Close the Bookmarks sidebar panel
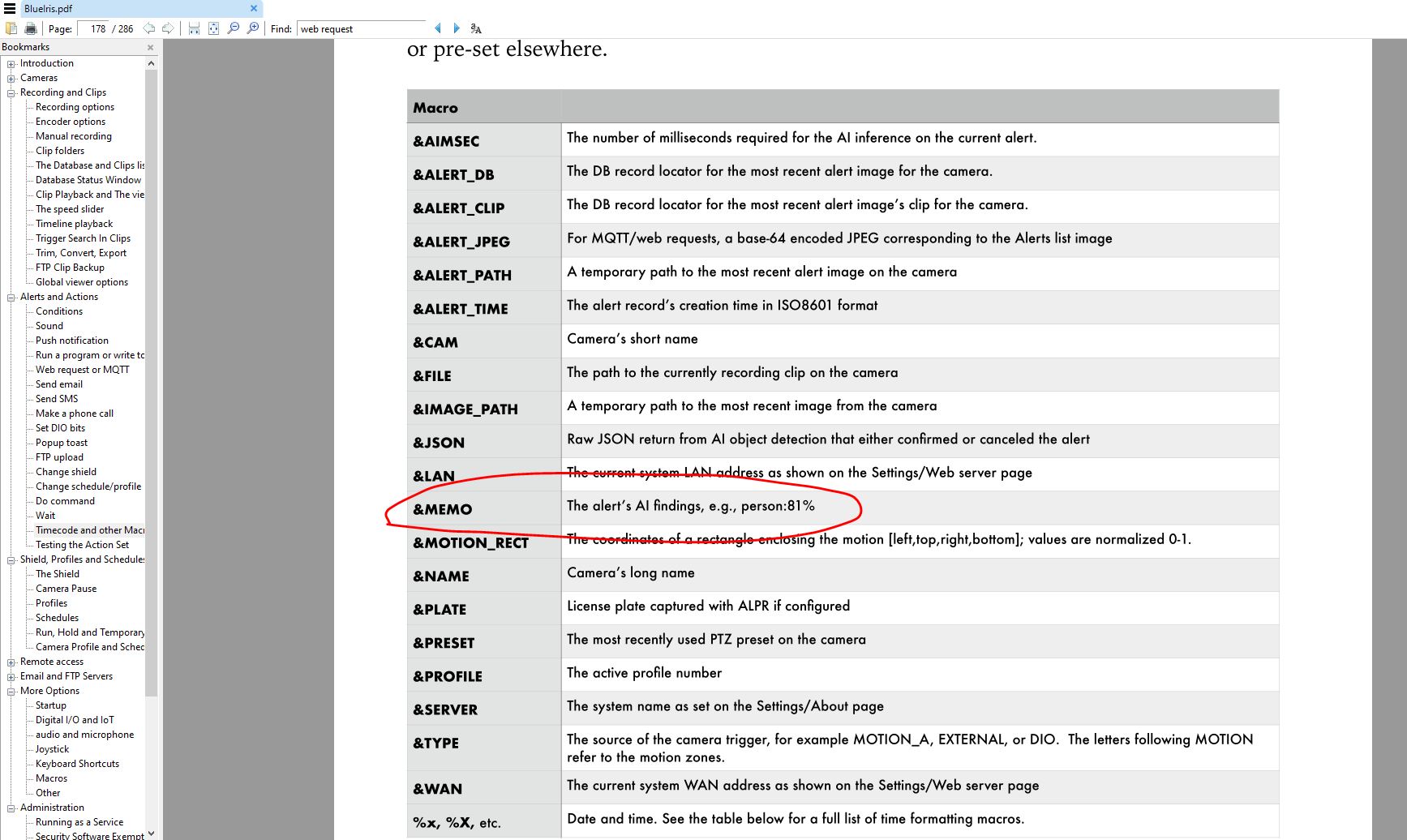Viewport: 1407px width, 840px height. pos(150,47)
